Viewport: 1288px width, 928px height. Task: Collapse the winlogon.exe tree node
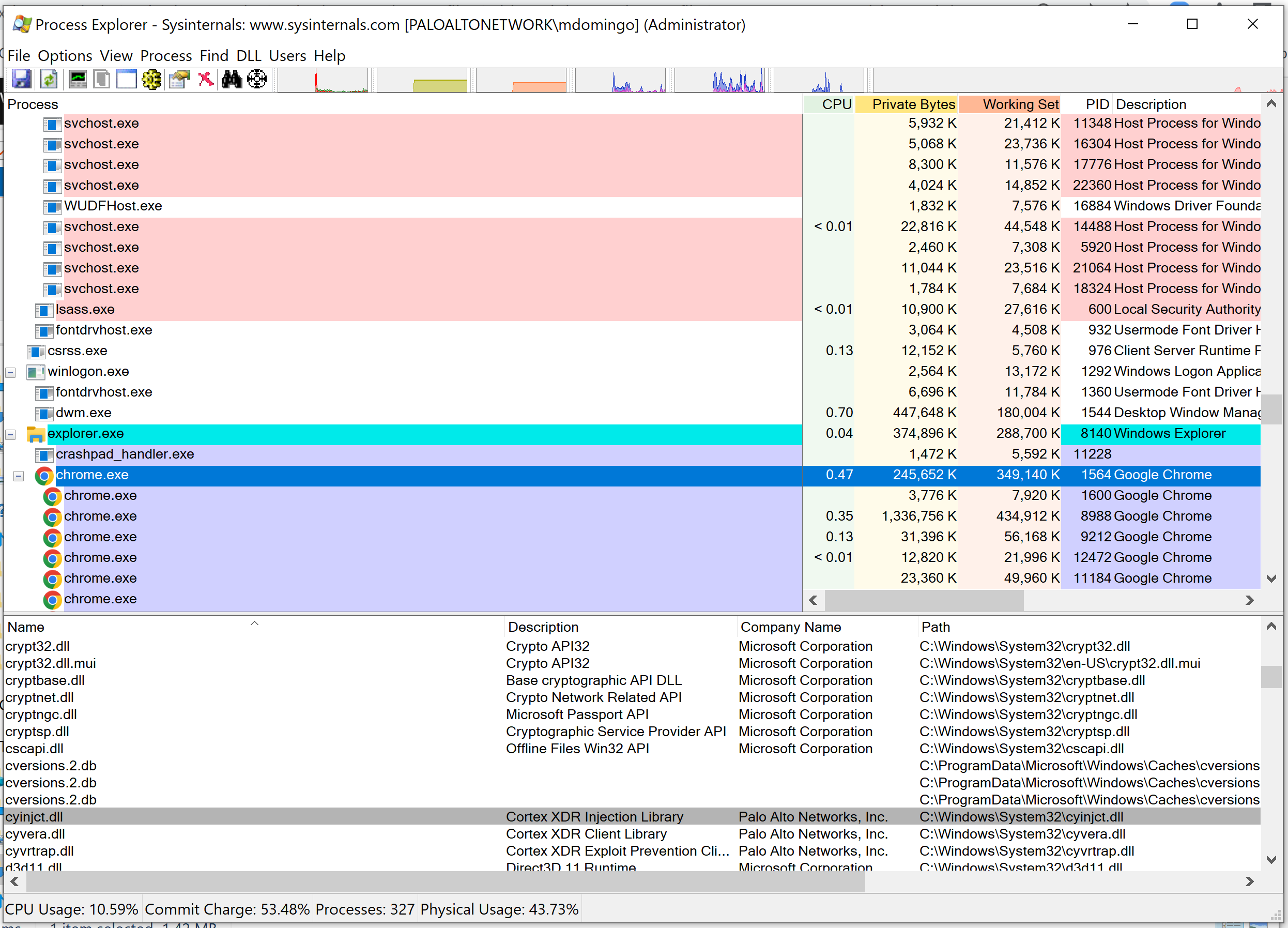click(x=10, y=373)
